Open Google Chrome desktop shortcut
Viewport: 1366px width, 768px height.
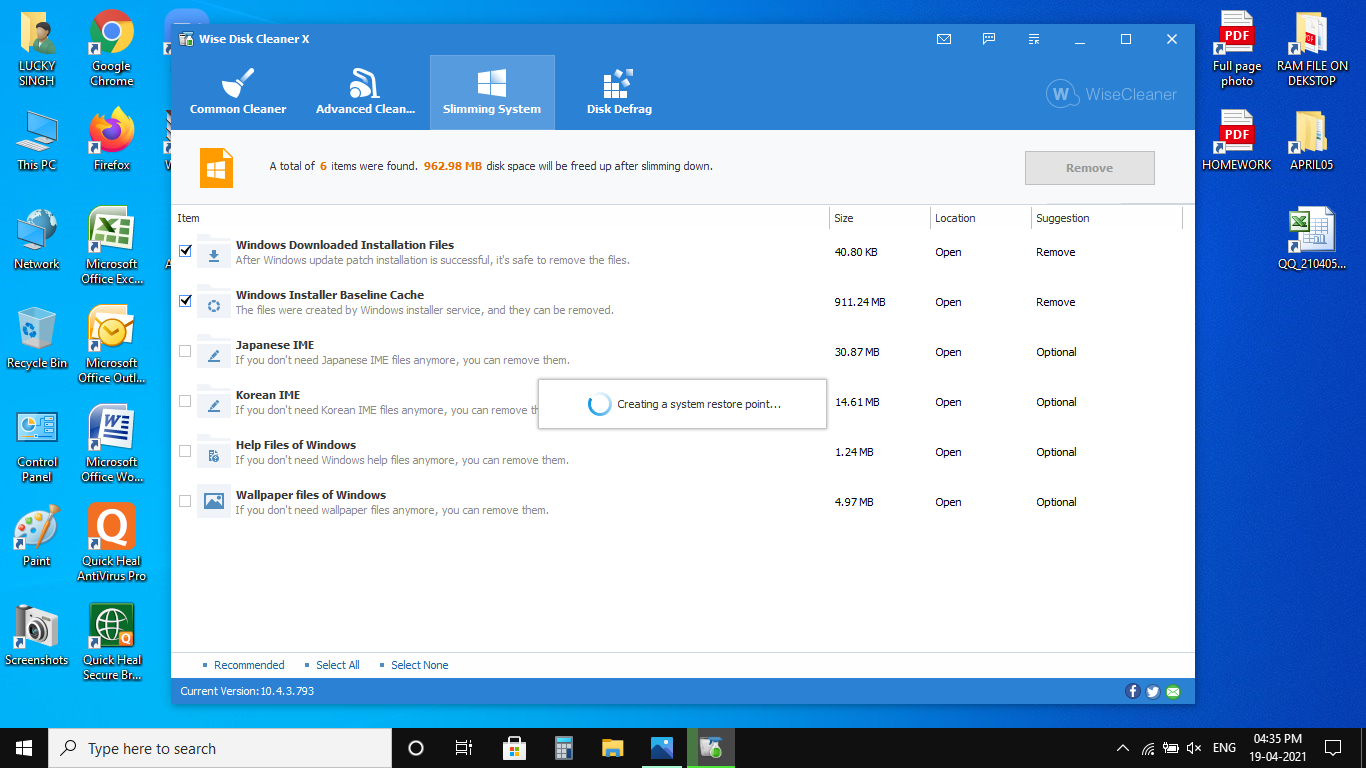tap(112, 48)
